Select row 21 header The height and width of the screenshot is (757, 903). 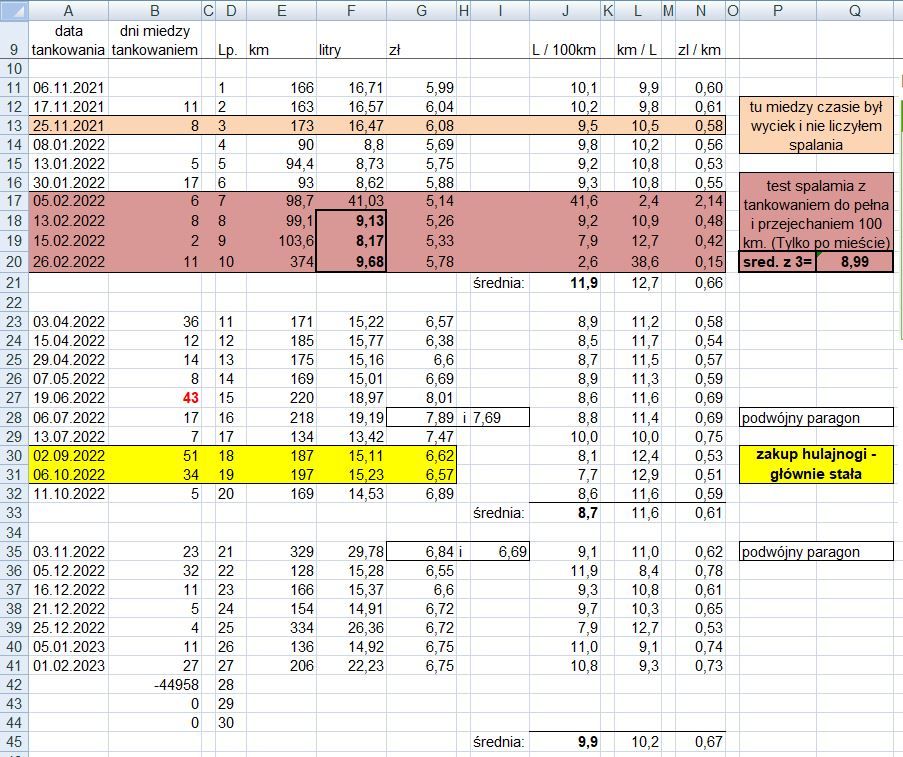[14, 283]
